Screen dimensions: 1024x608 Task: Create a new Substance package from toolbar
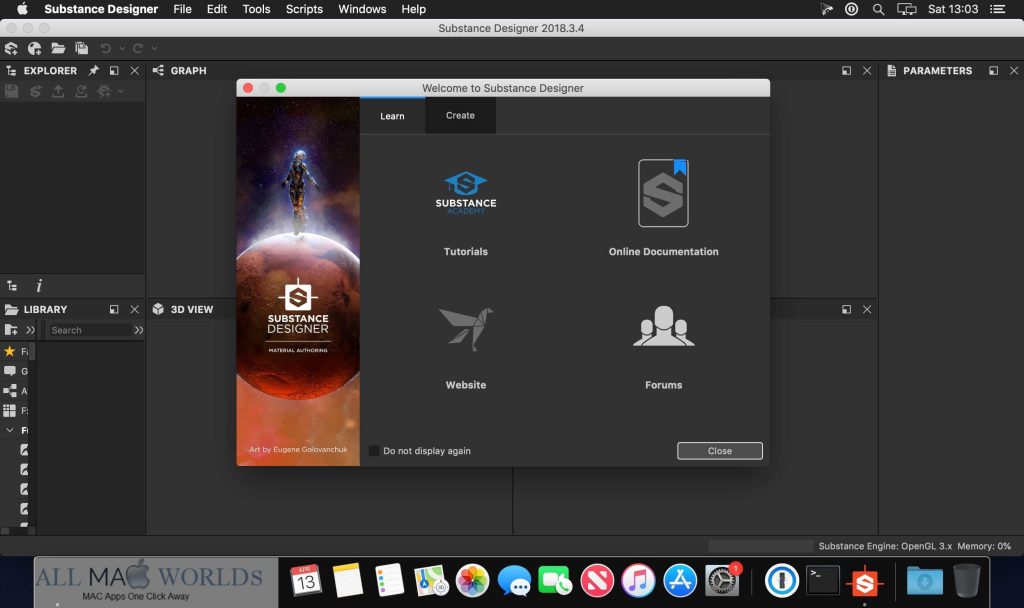(11, 48)
